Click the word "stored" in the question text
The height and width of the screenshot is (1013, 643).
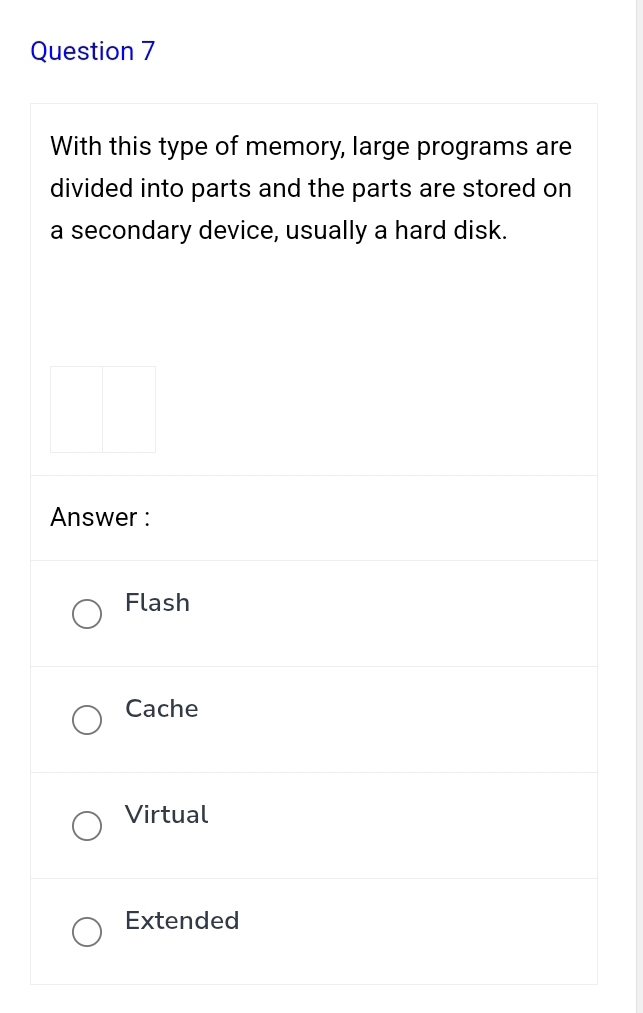[x=499, y=189]
